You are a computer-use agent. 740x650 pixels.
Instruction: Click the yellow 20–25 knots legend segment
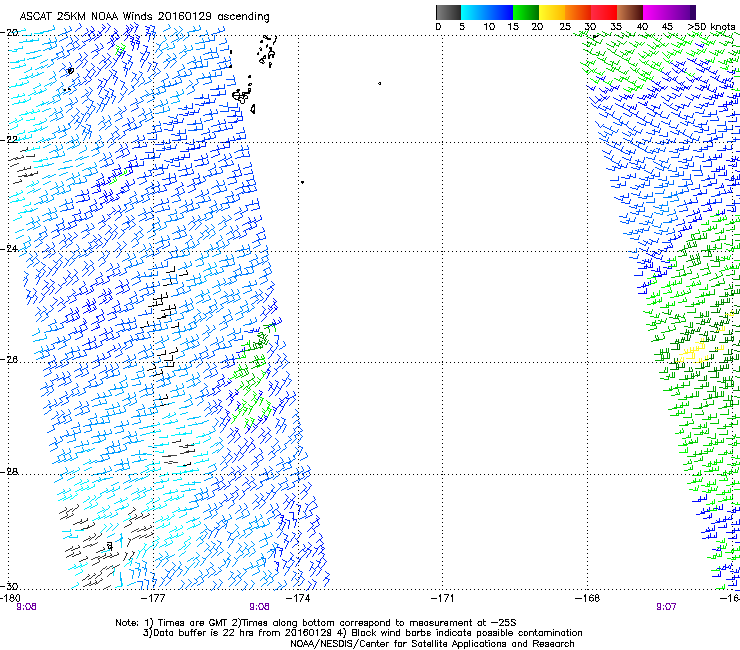tap(552, 12)
